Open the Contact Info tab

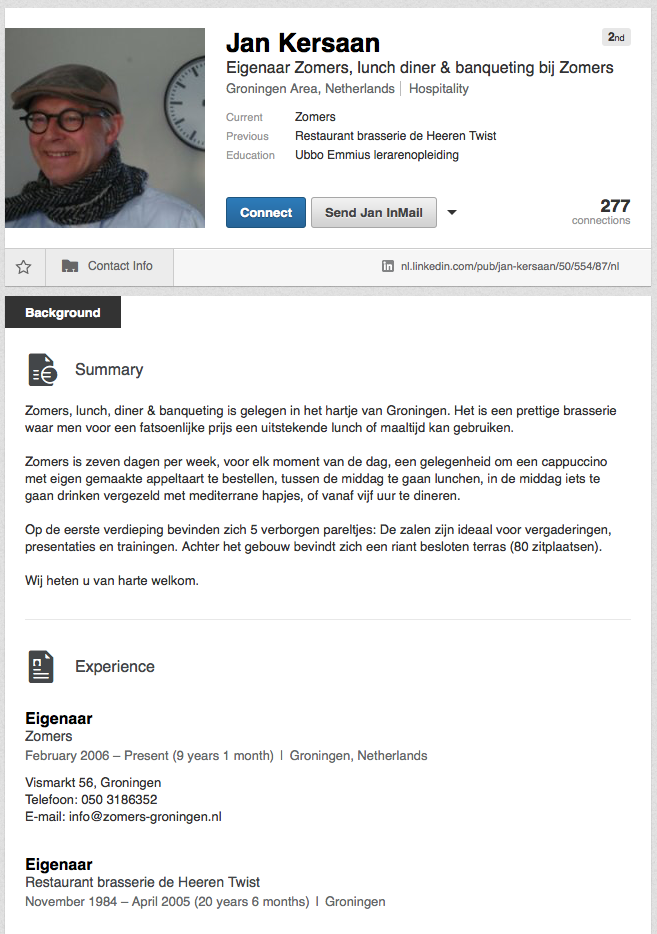point(119,266)
